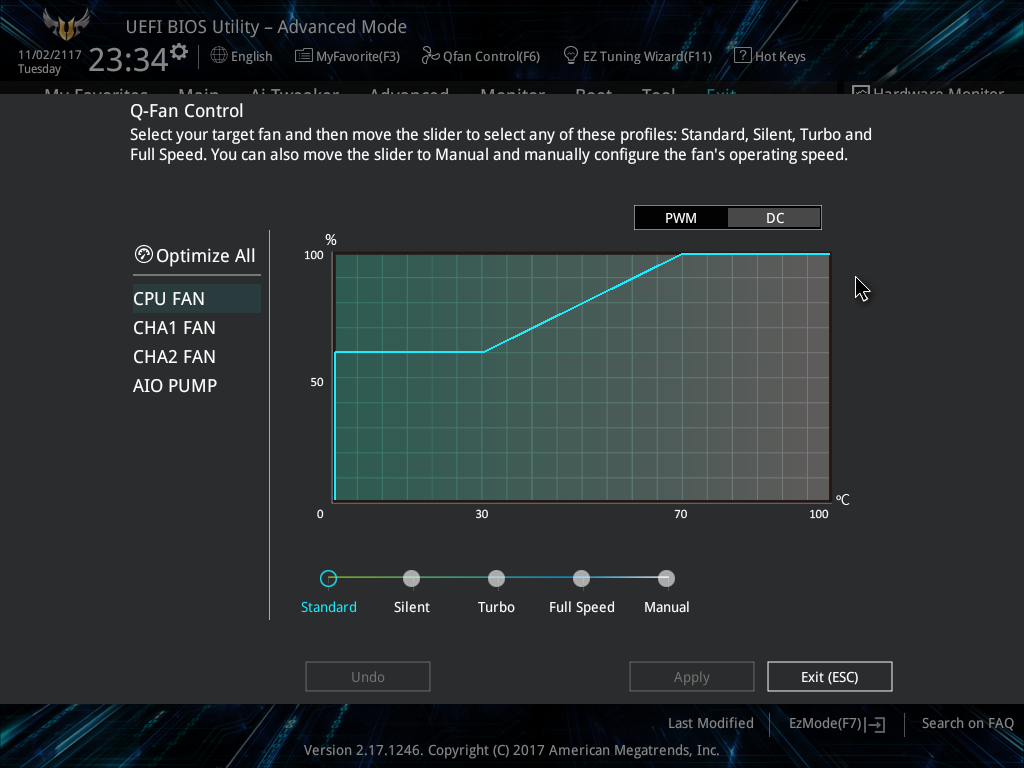The width and height of the screenshot is (1024, 768).
Task: Click the Full Speed profile label
Action: pos(581,608)
